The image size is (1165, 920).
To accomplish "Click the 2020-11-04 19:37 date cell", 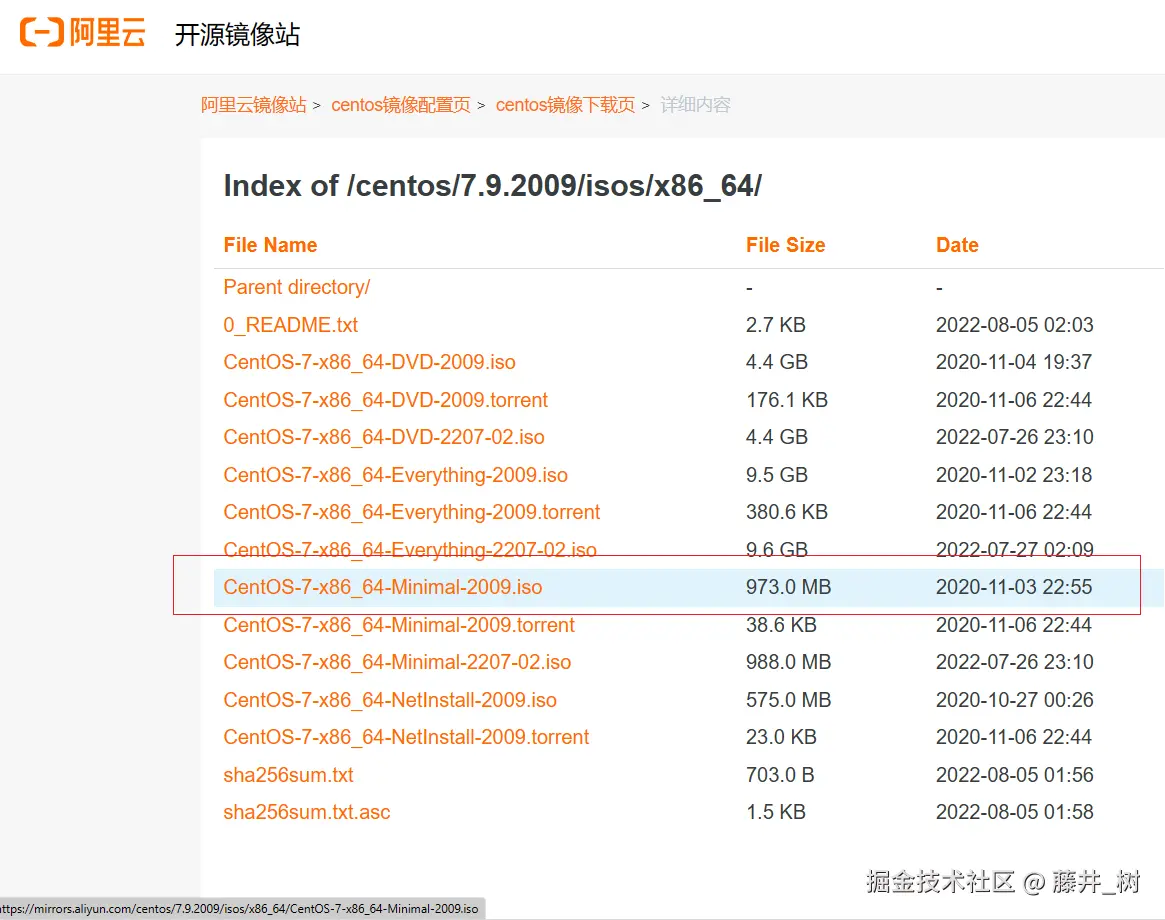I will (x=1014, y=362).
